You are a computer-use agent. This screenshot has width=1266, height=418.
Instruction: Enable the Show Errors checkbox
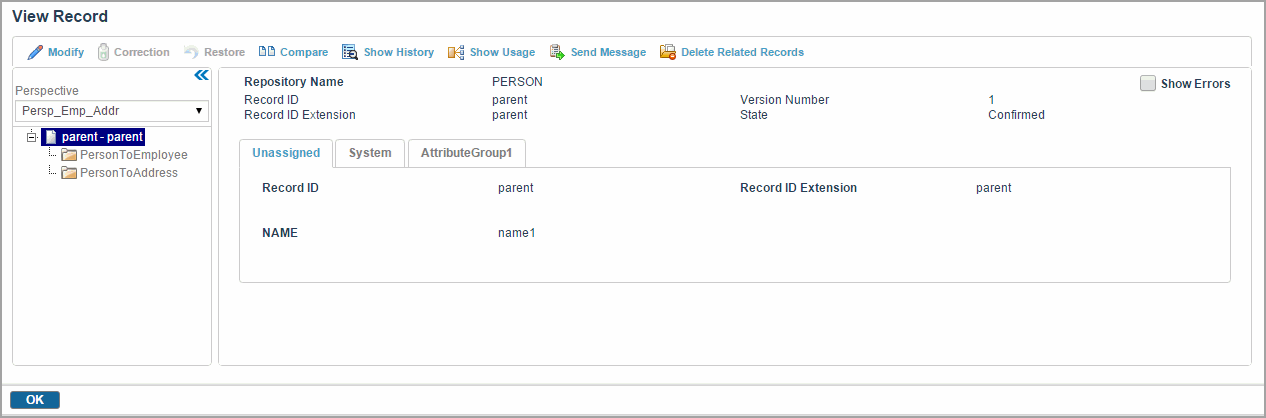click(x=1148, y=84)
